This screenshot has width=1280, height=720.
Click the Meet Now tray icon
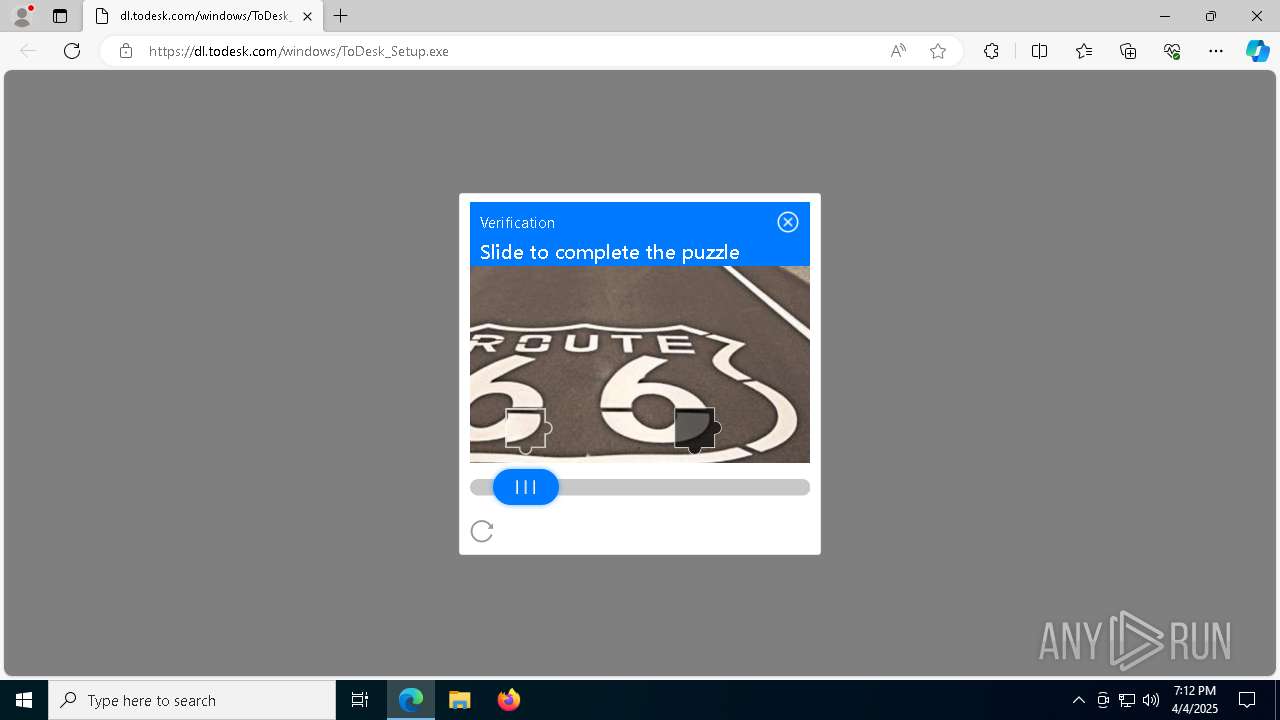click(1103, 700)
